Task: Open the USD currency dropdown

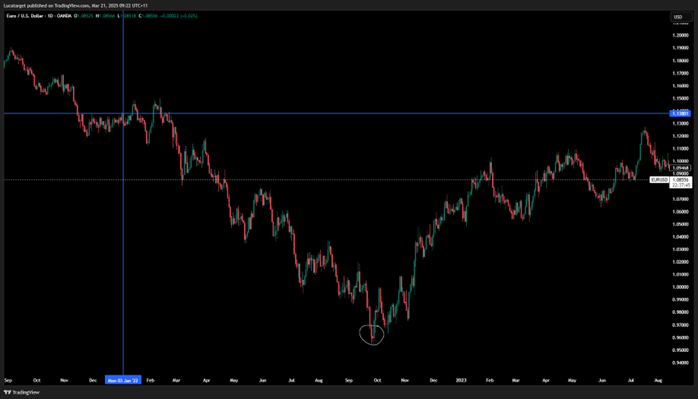Action: pos(681,17)
